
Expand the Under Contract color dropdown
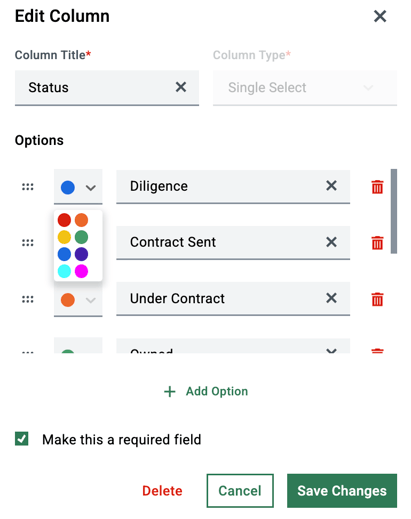(78, 299)
